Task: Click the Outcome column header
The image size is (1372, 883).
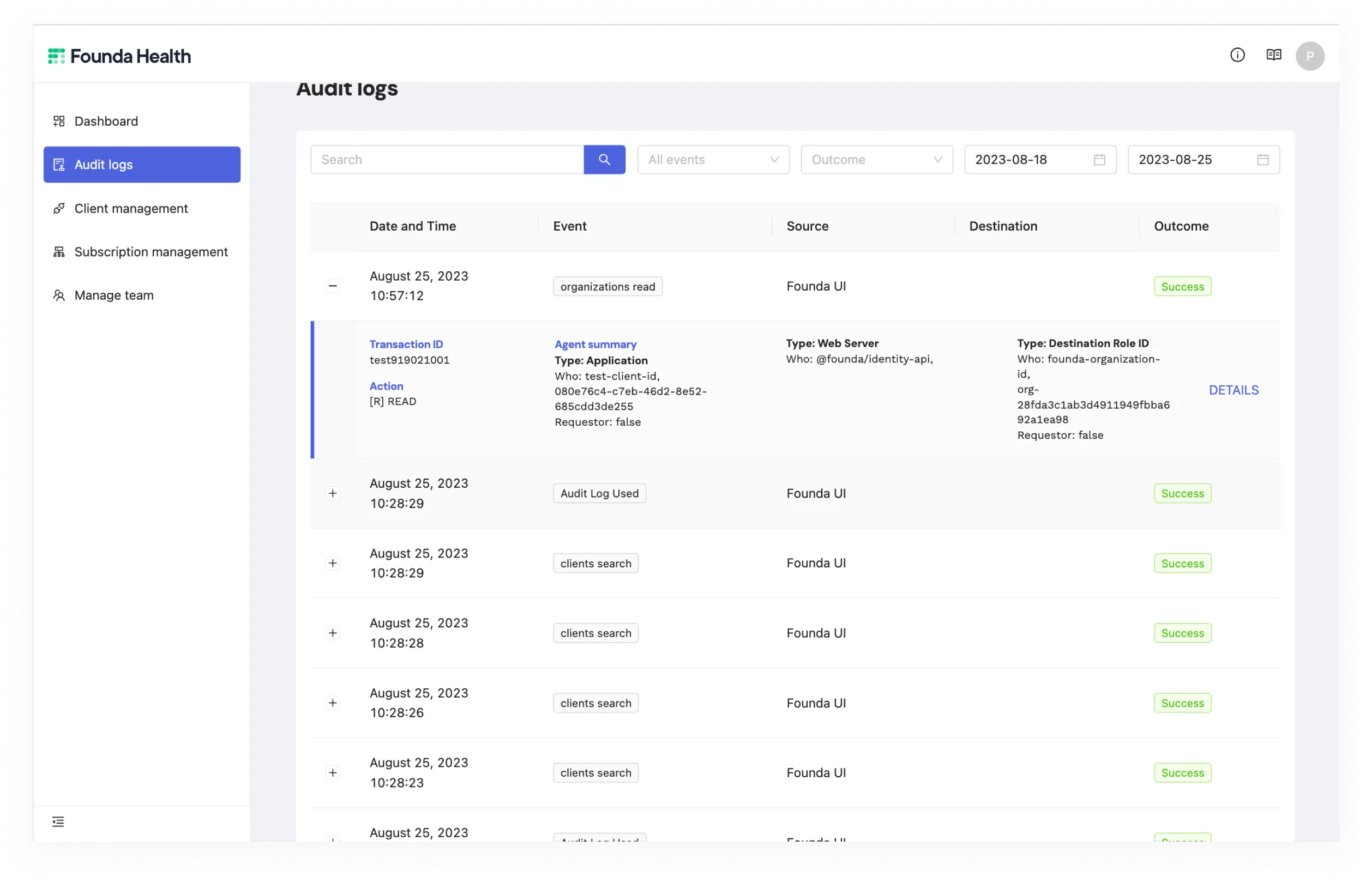Action: pyautogui.click(x=1181, y=226)
